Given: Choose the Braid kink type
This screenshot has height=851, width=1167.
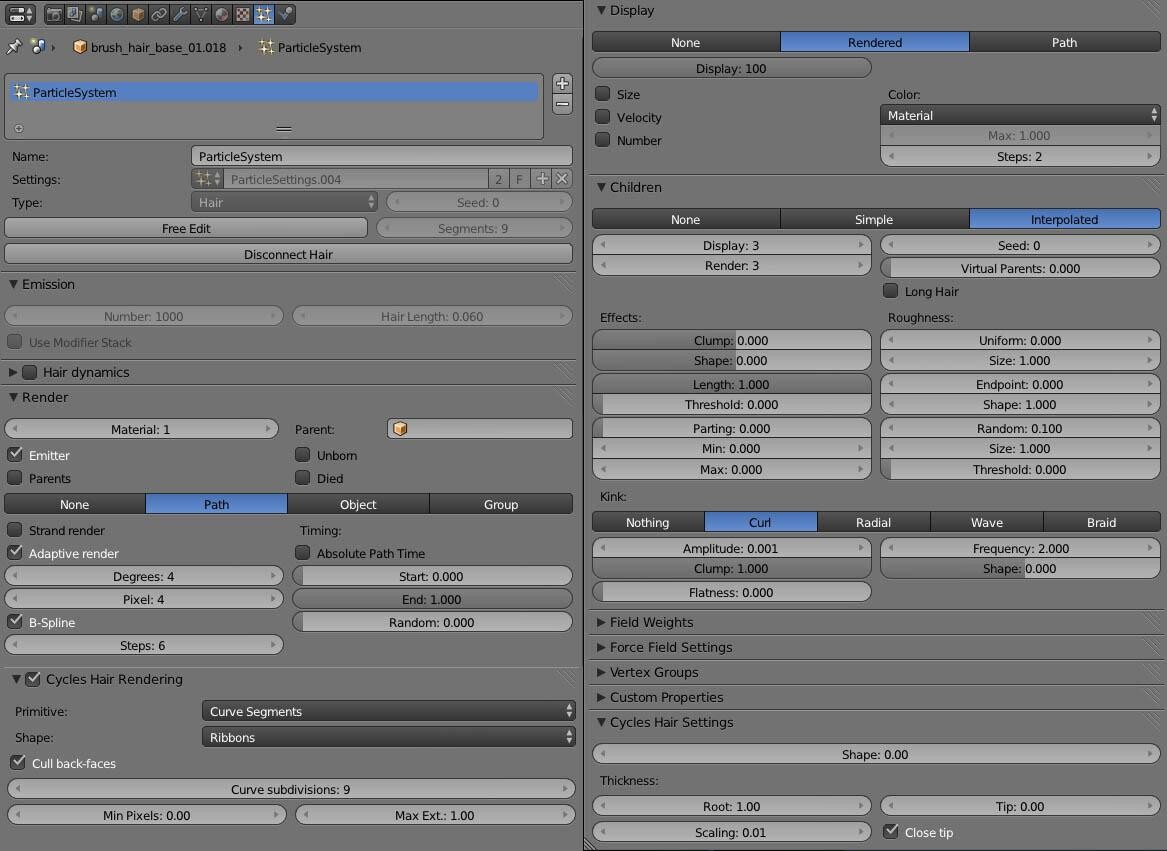Looking at the screenshot, I should tap(1102, 523).
